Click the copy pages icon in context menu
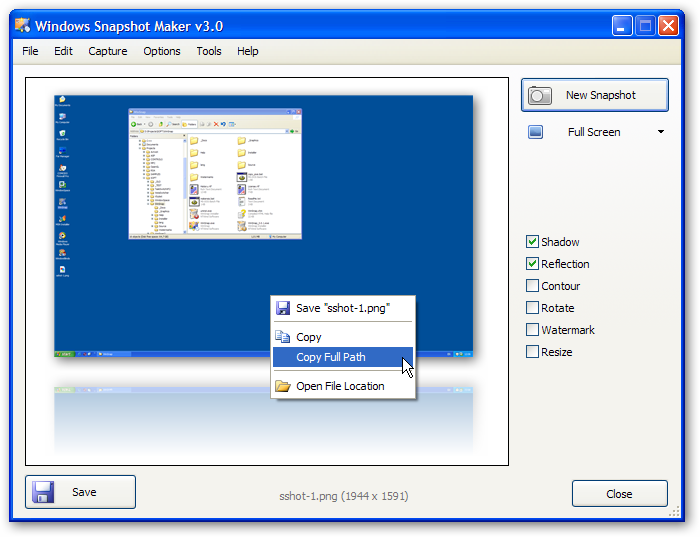Viewport: 700px width, 537px height. tap(283, 337)
